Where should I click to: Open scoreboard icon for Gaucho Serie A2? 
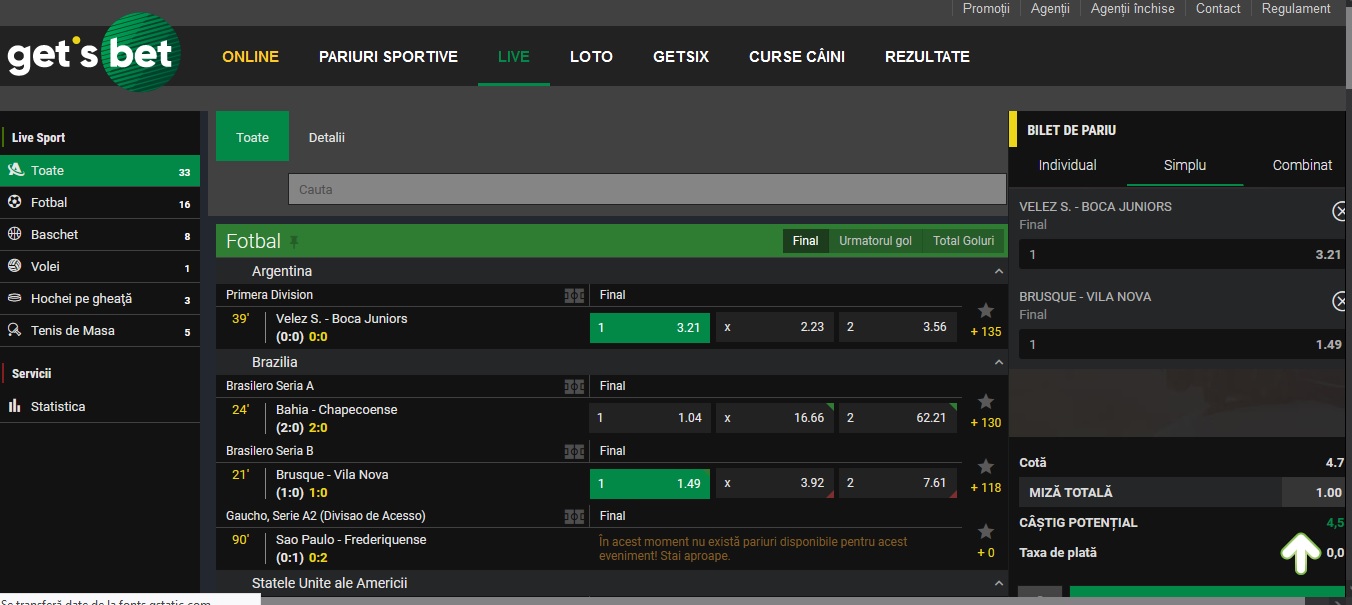coord(574,516)
